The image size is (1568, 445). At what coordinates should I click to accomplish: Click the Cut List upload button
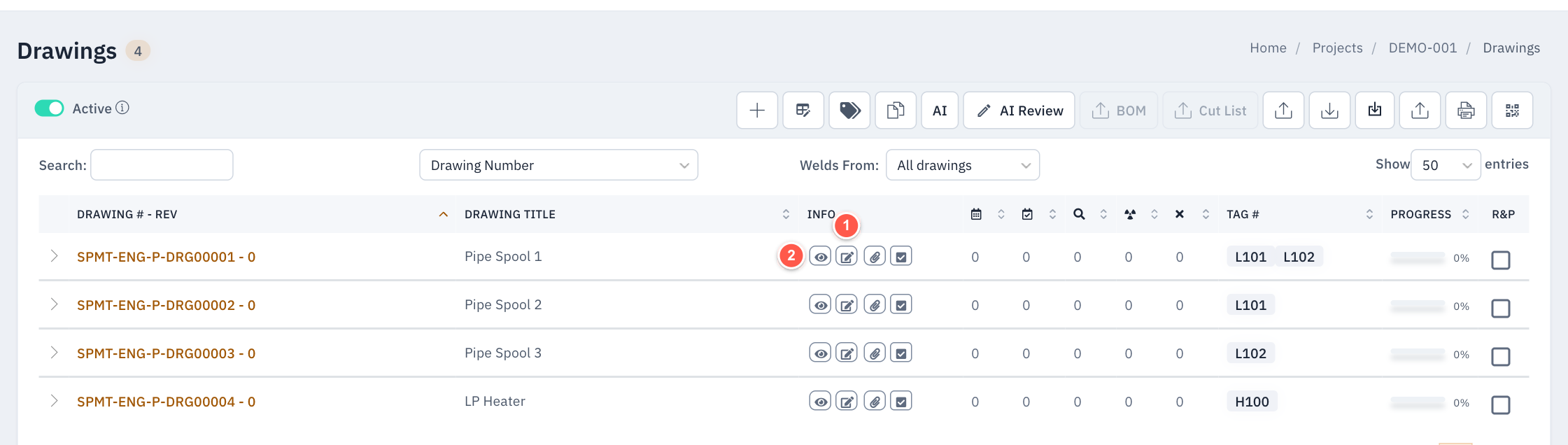(x=1210, y=111)
